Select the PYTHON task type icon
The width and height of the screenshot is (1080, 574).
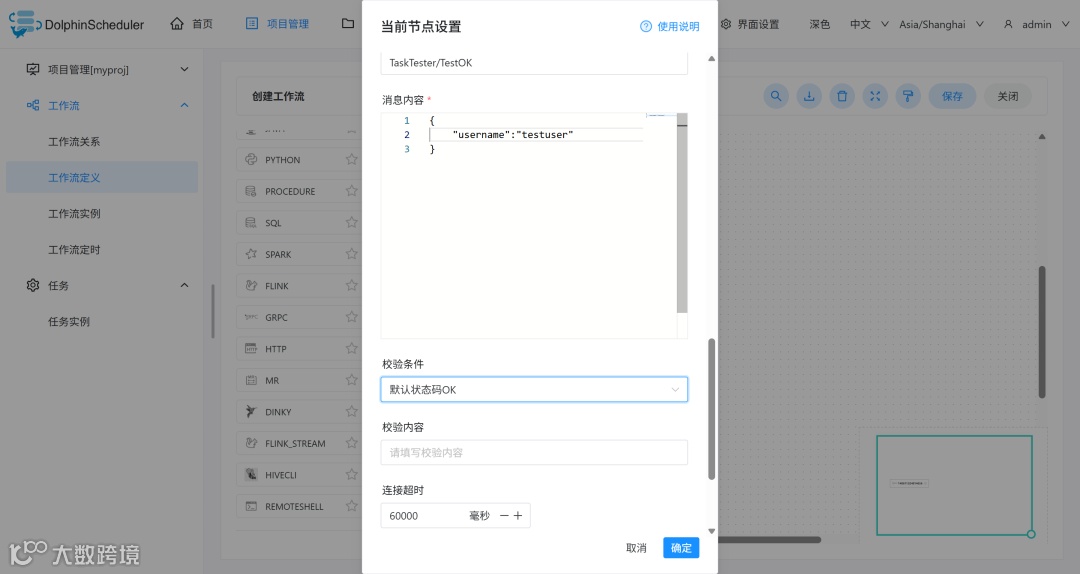click(x=251, y=159)
